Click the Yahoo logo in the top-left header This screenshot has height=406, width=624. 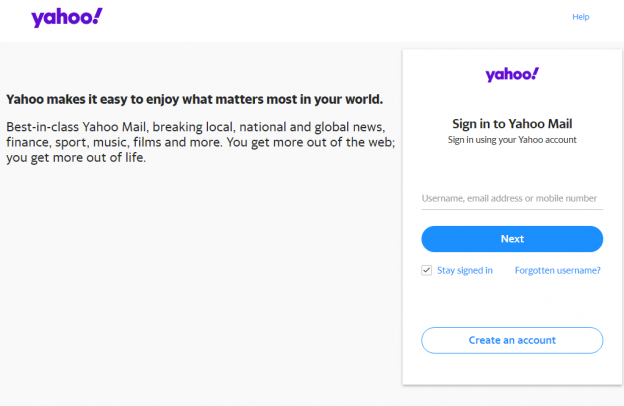click(66, 17)
